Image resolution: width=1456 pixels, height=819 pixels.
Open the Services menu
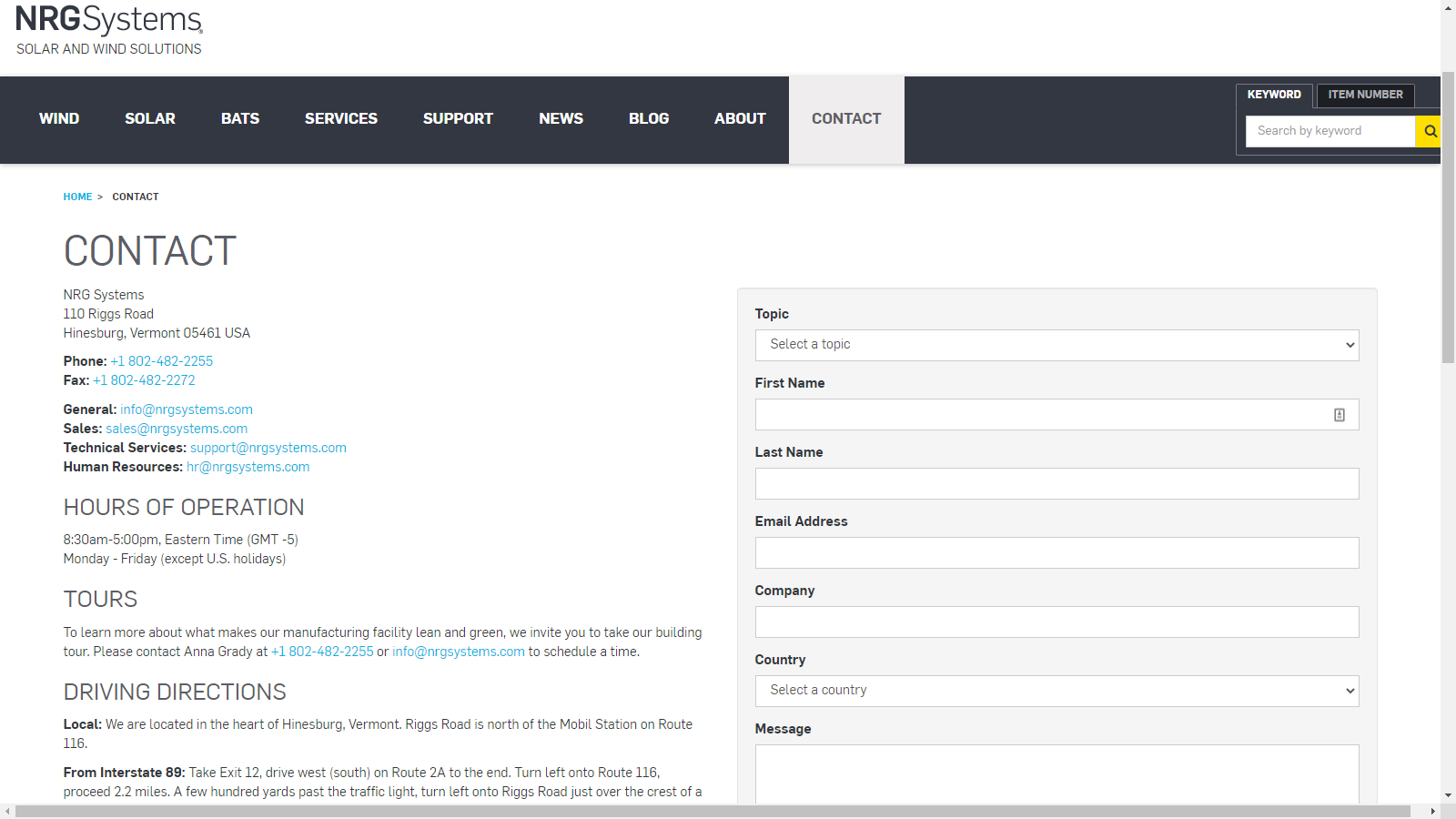coord(341,119)
